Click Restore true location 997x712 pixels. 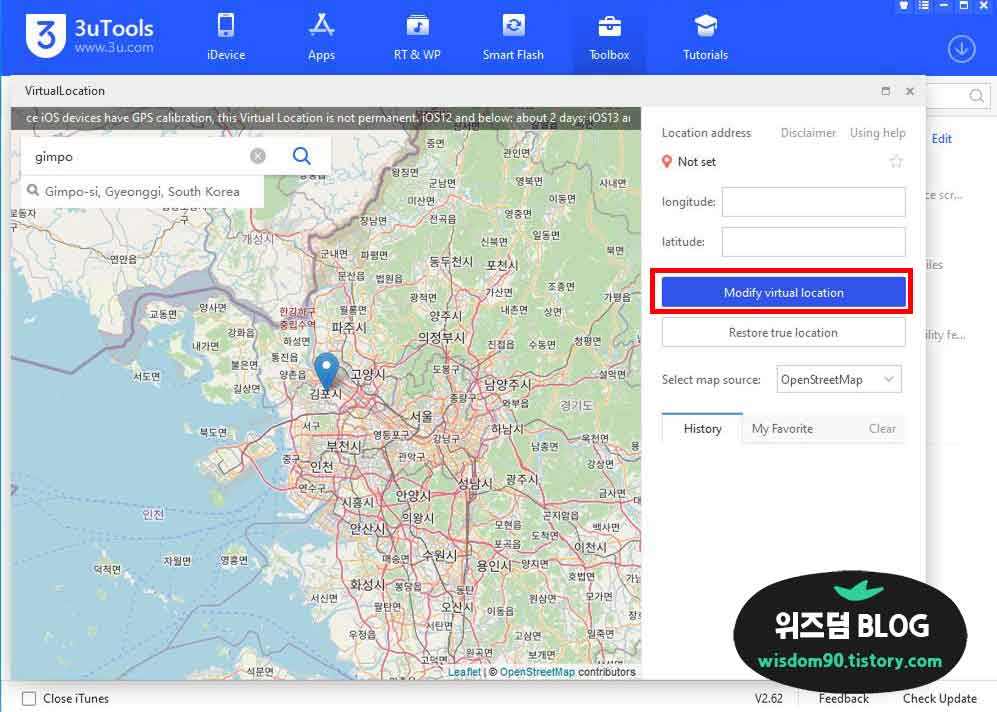click(783, 332)
